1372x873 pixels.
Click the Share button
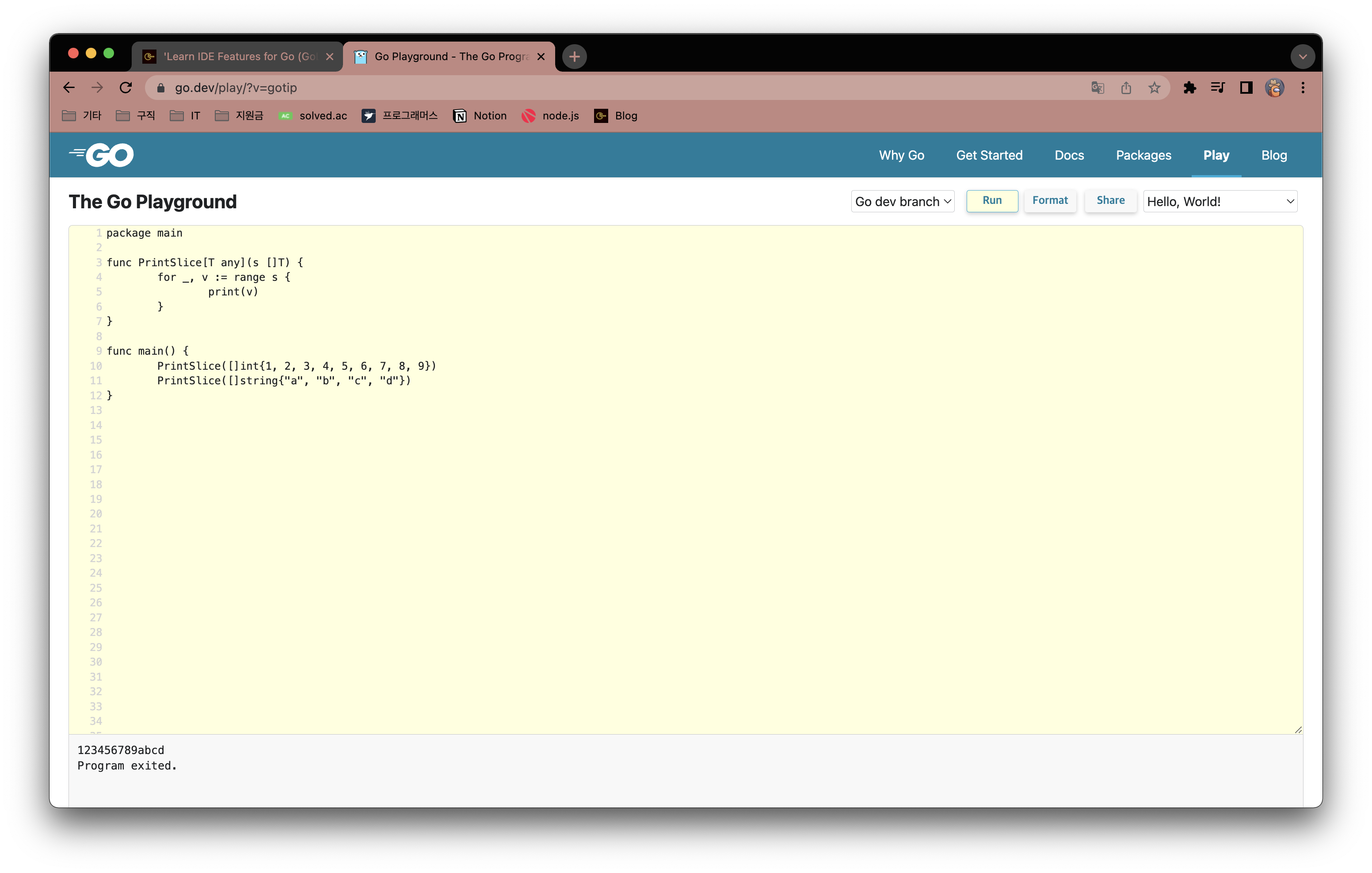(x=1110, y=201)
